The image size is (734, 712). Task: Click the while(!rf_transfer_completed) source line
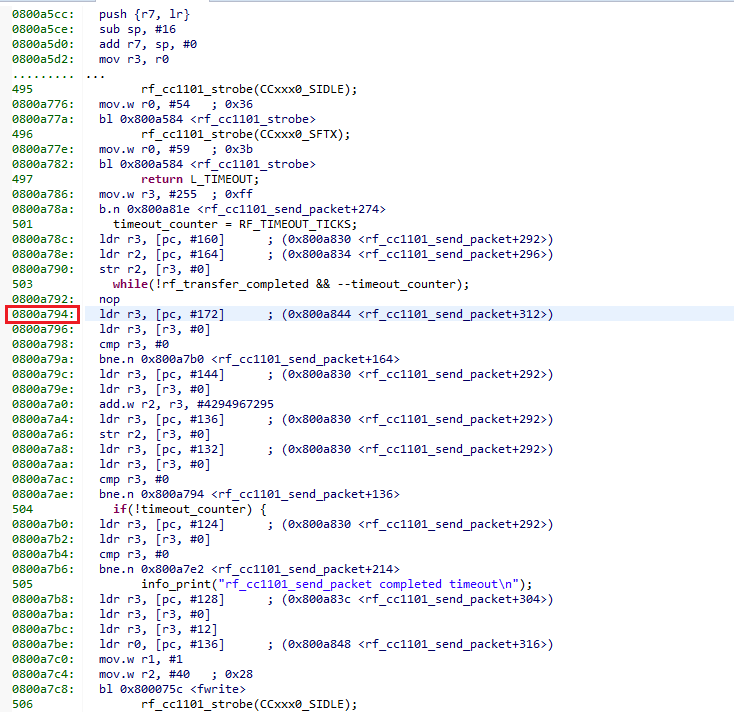[x=291, y=284]
